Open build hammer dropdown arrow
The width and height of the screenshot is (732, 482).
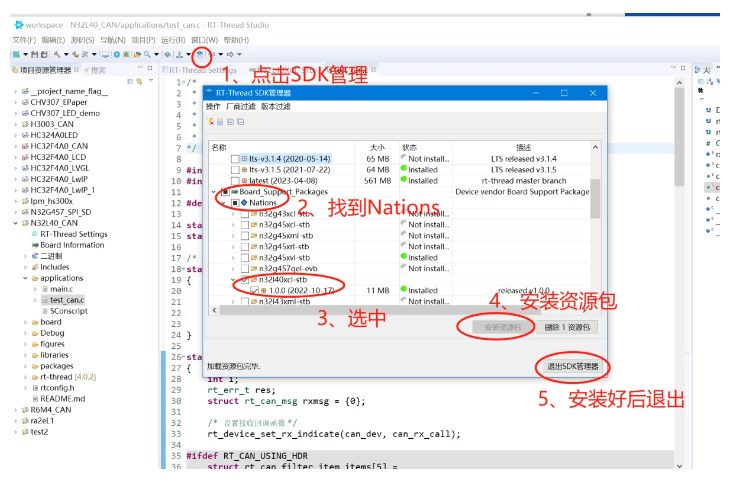66,55
